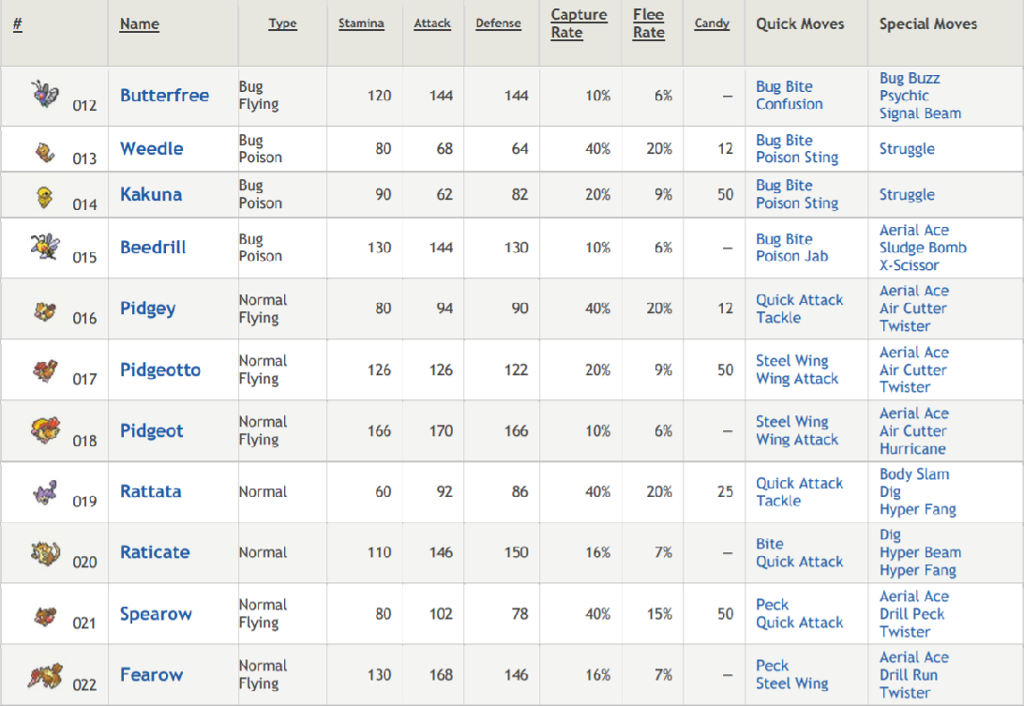1024x706 pixels.
Task: Open Struggle move in Kakuna row
Action: click(x=906, y=195)
